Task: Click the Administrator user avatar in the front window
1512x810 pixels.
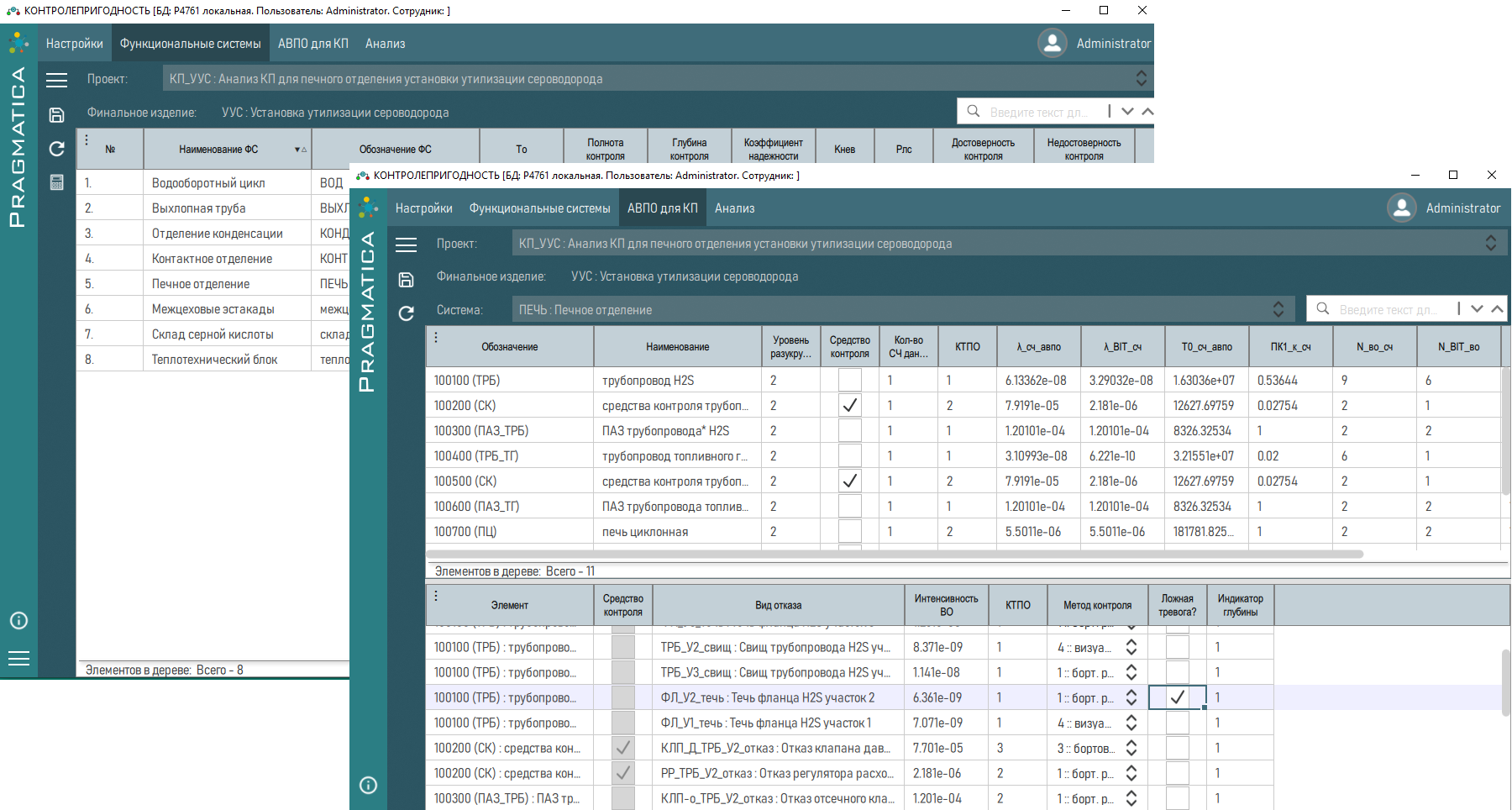Action: (1401, 208)
